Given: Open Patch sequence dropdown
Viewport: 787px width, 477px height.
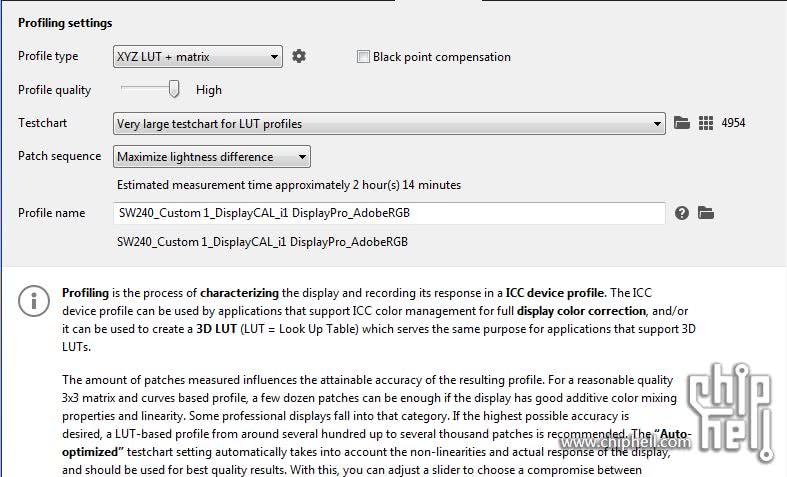Looking at the screenshot, I should (212, 157).
